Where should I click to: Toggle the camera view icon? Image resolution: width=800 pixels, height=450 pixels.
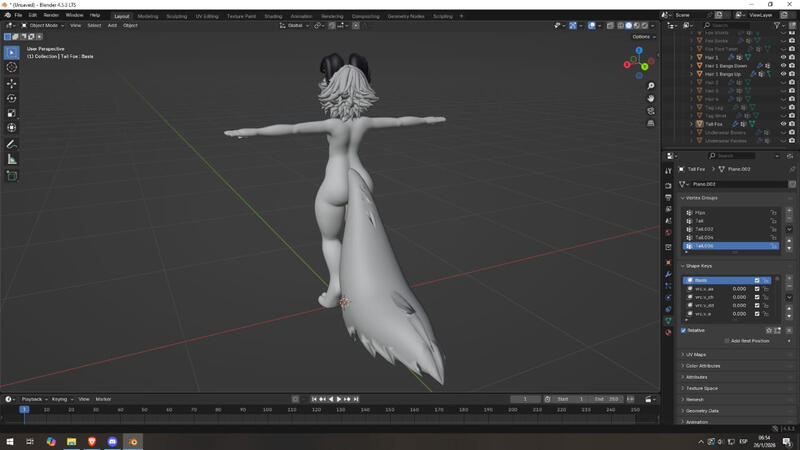pos(651,111)
